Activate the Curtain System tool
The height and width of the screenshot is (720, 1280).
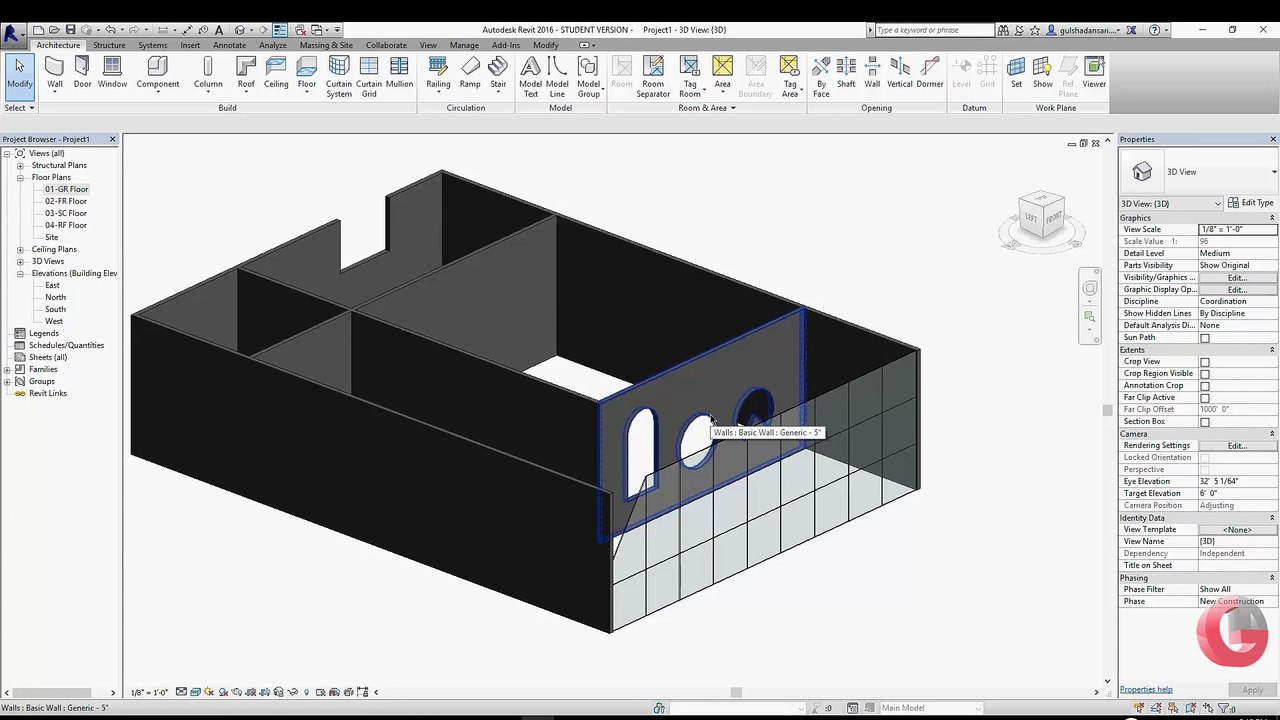click(339, 77)
